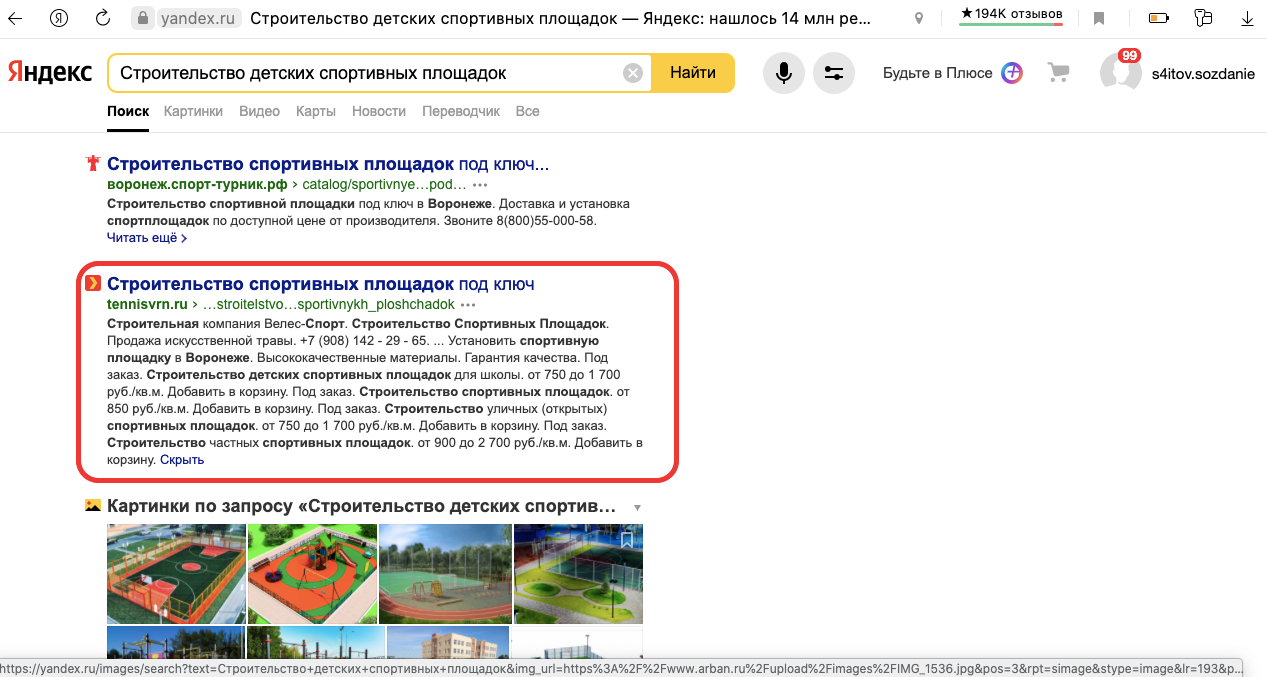Screen dimensions: 1267x677
Task: Click the 'Скрыть' link in the highlighted result
Action: tap(181, 459)
